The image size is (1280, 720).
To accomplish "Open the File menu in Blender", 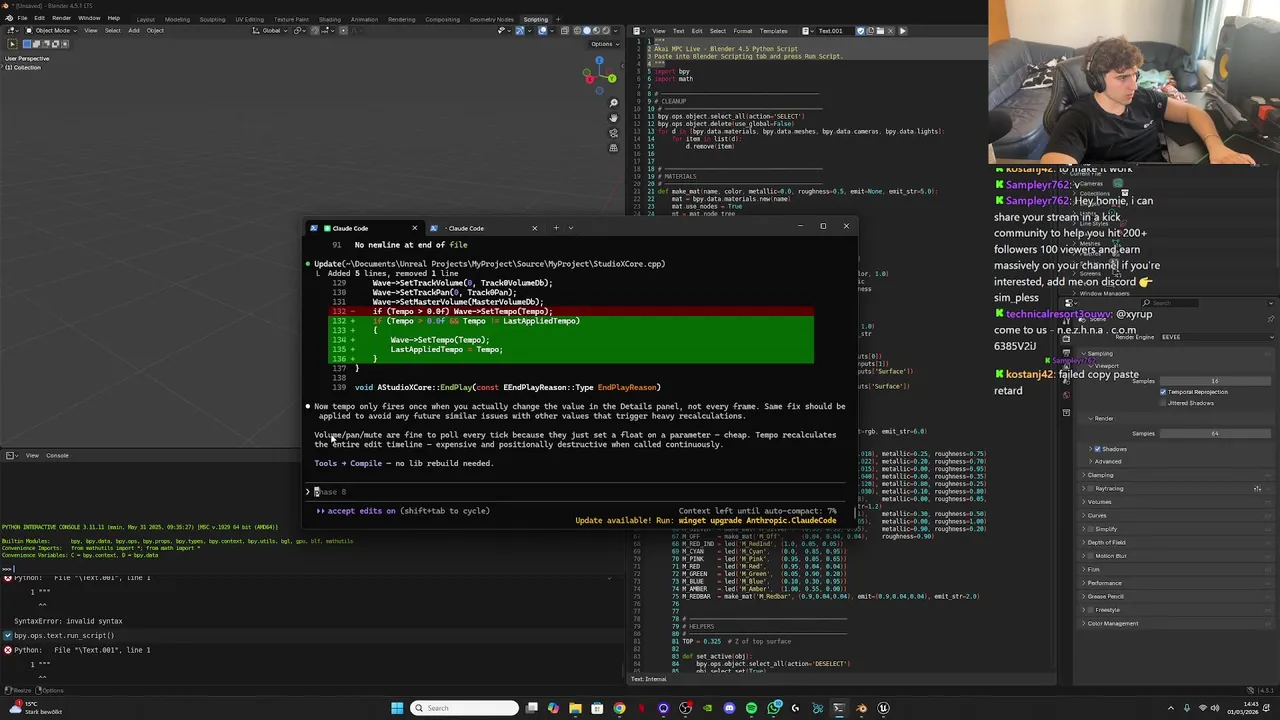I will (x=22, y=18).
